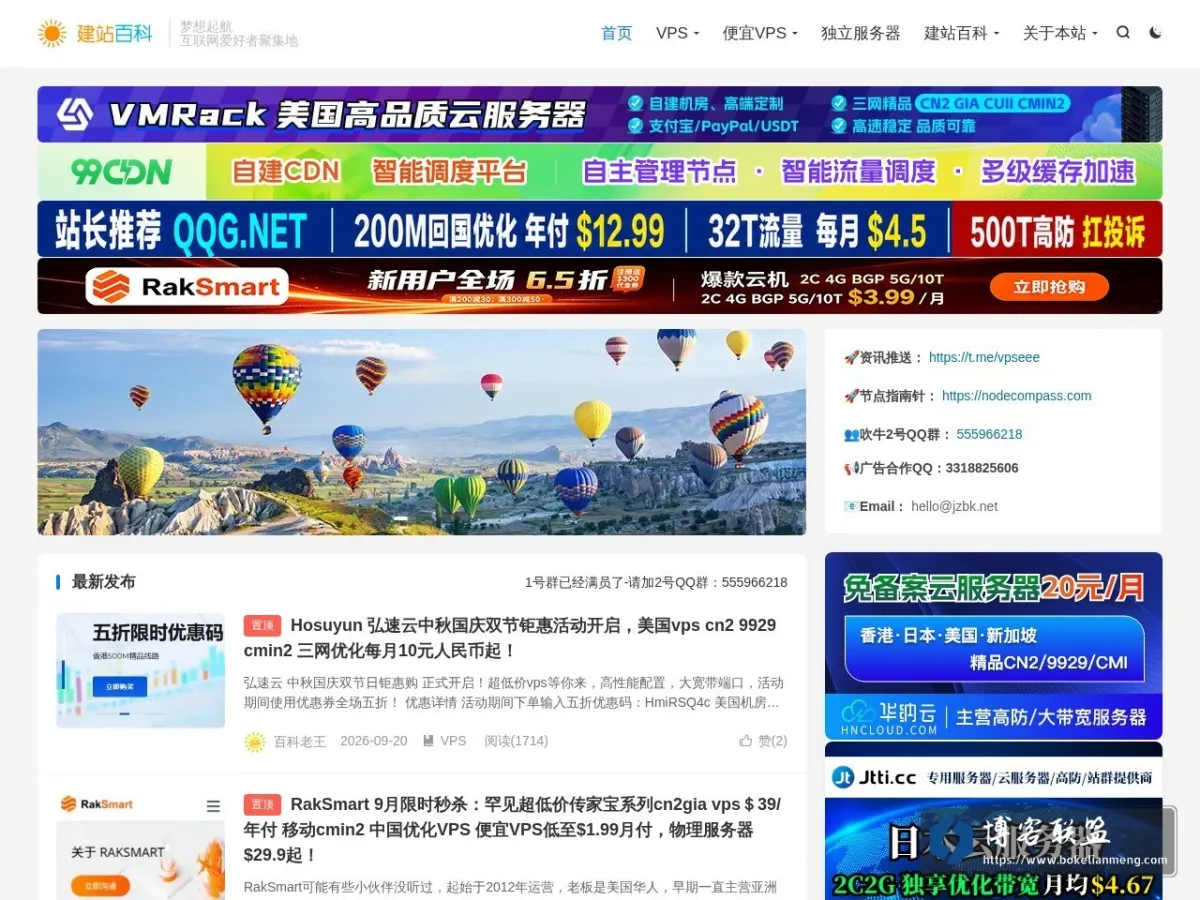Click the hello@jzbk.net email text
1200x900 pixels.
[x=954, y=506]
